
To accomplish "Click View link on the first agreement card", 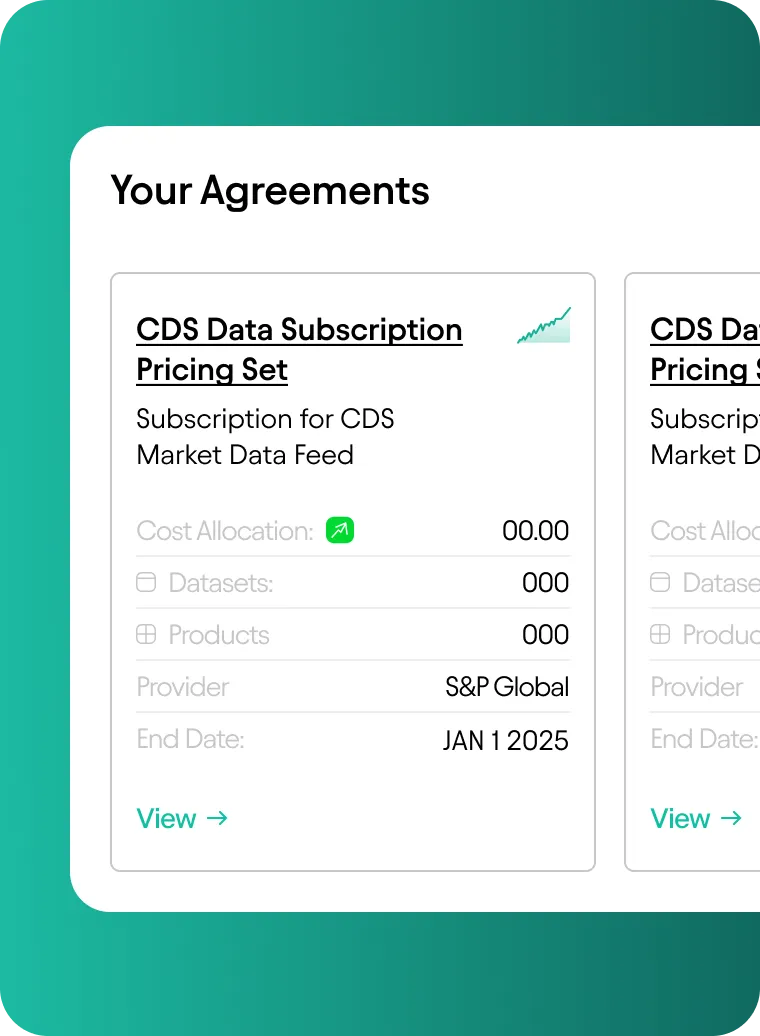I will (x=166, y=818).
